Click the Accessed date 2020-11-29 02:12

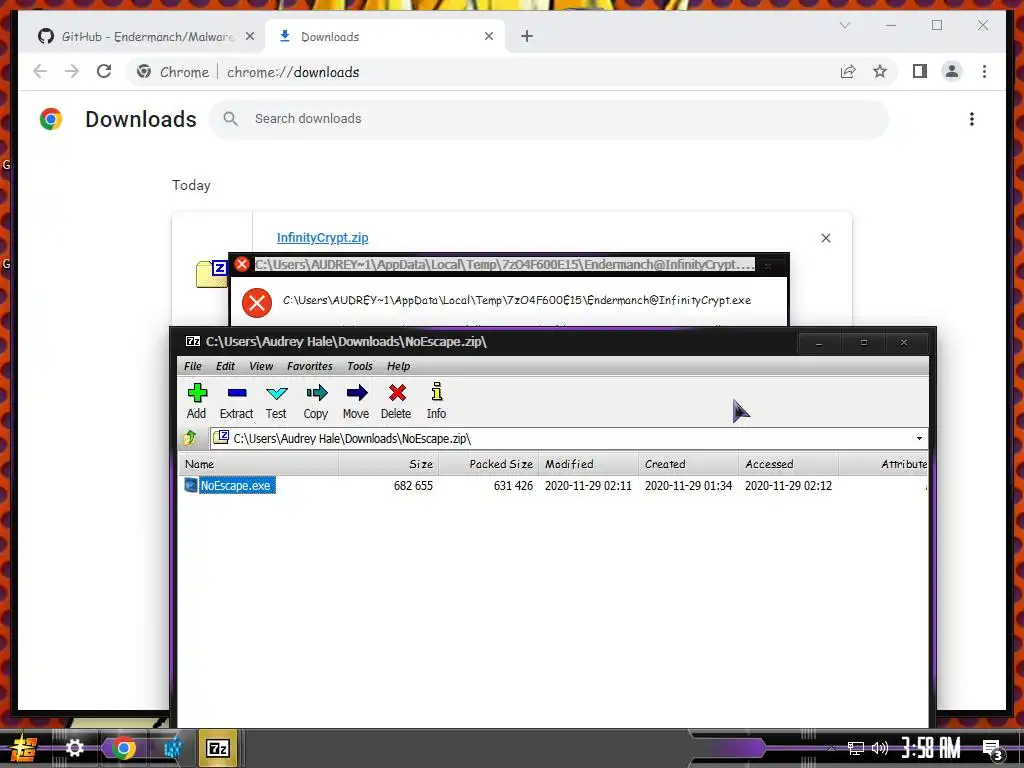788,486
